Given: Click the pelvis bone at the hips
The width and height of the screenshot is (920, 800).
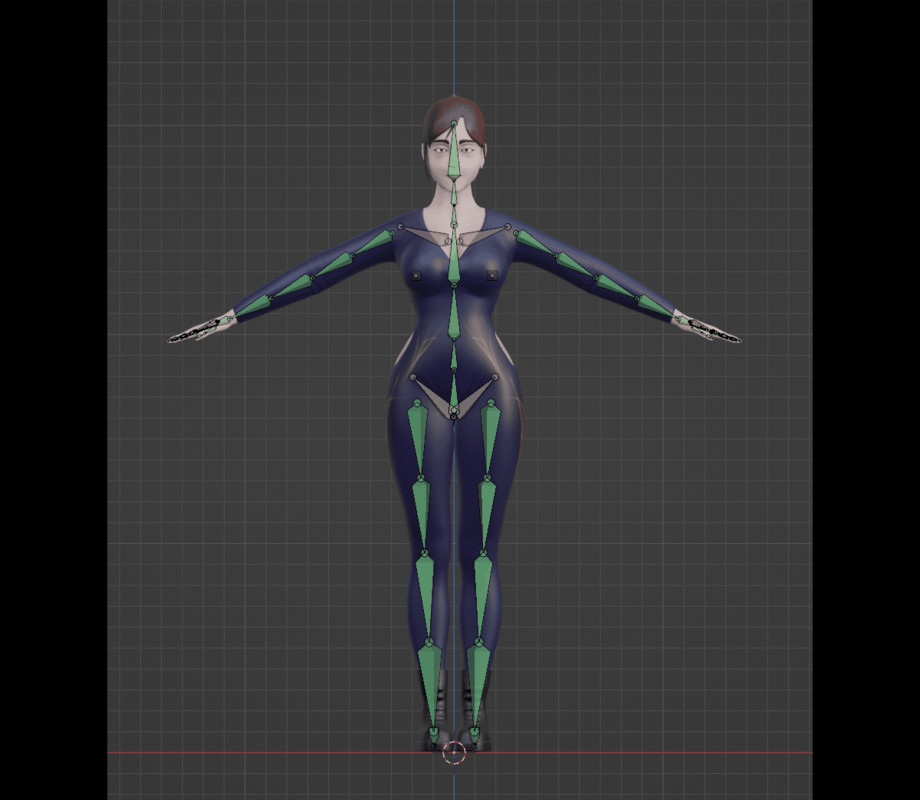Looking at the screenshot, I should point(456,390).
